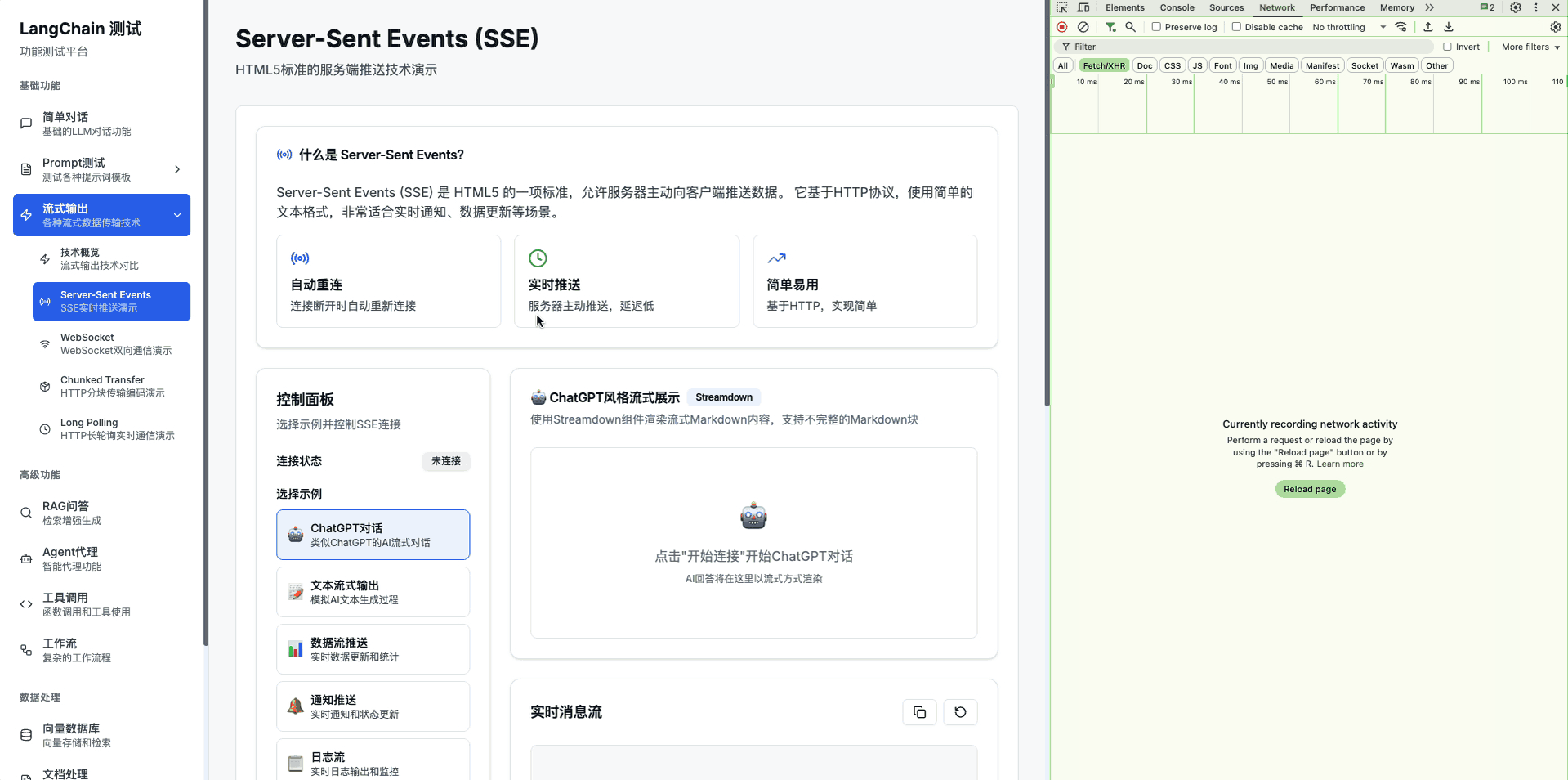Open network conditions via the Wi-Fi gear icon
1568x780 pixels.
tap(1401, 27)
